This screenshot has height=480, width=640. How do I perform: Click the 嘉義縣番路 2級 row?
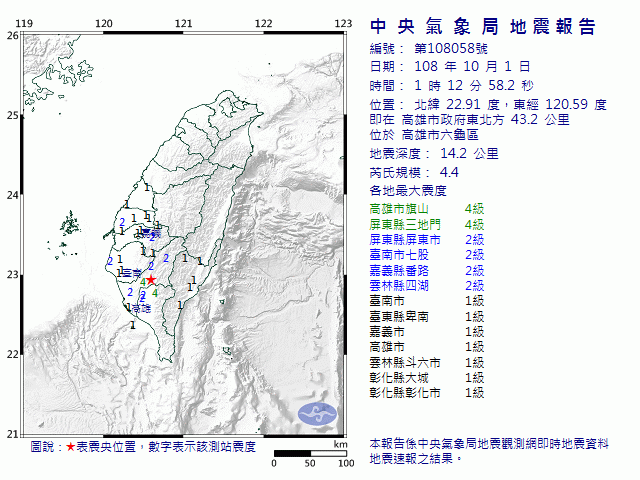click(x=427, y=270)
